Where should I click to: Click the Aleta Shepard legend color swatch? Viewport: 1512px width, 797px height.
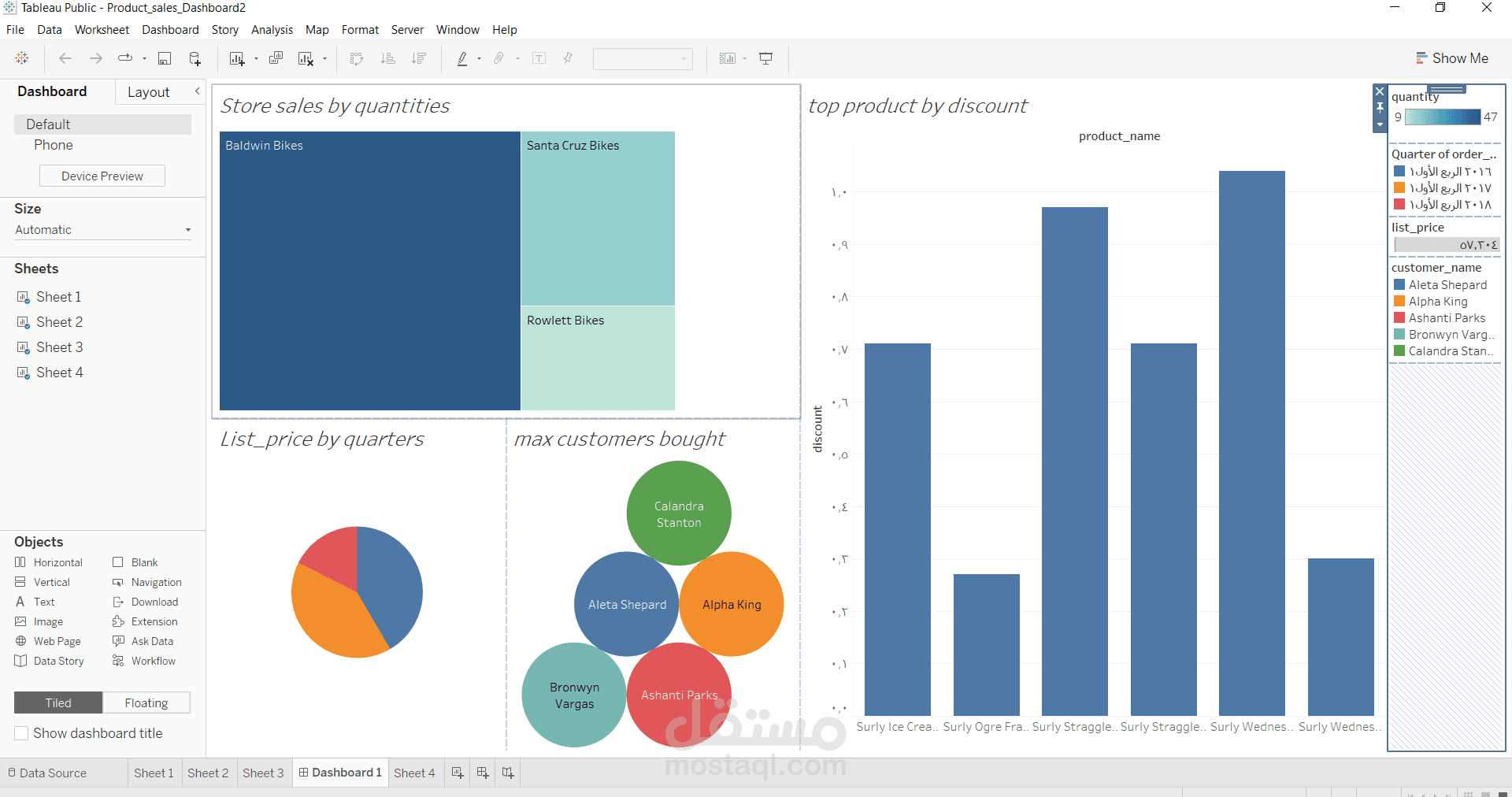click(x=1399, y=285)
